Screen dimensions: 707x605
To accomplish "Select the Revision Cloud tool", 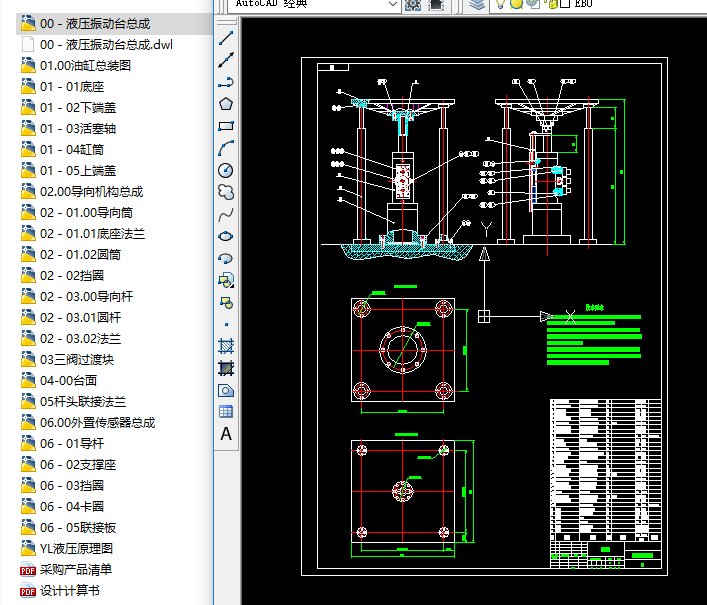I will click(226, 192).
